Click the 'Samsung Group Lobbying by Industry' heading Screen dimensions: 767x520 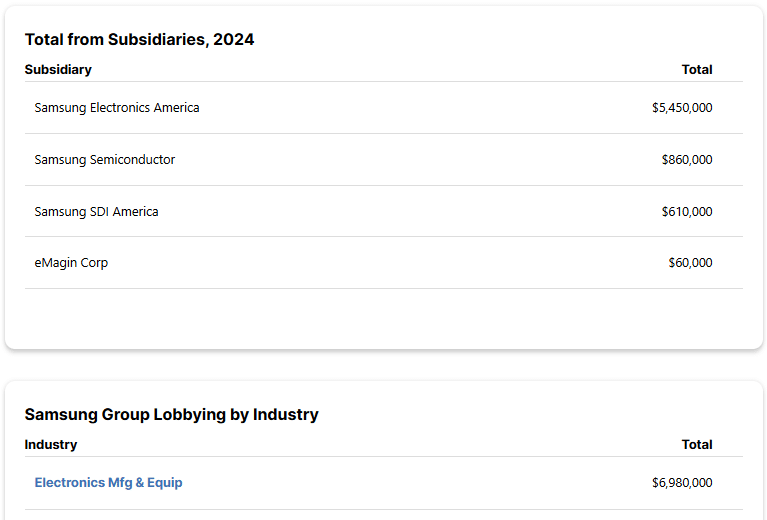171,415
